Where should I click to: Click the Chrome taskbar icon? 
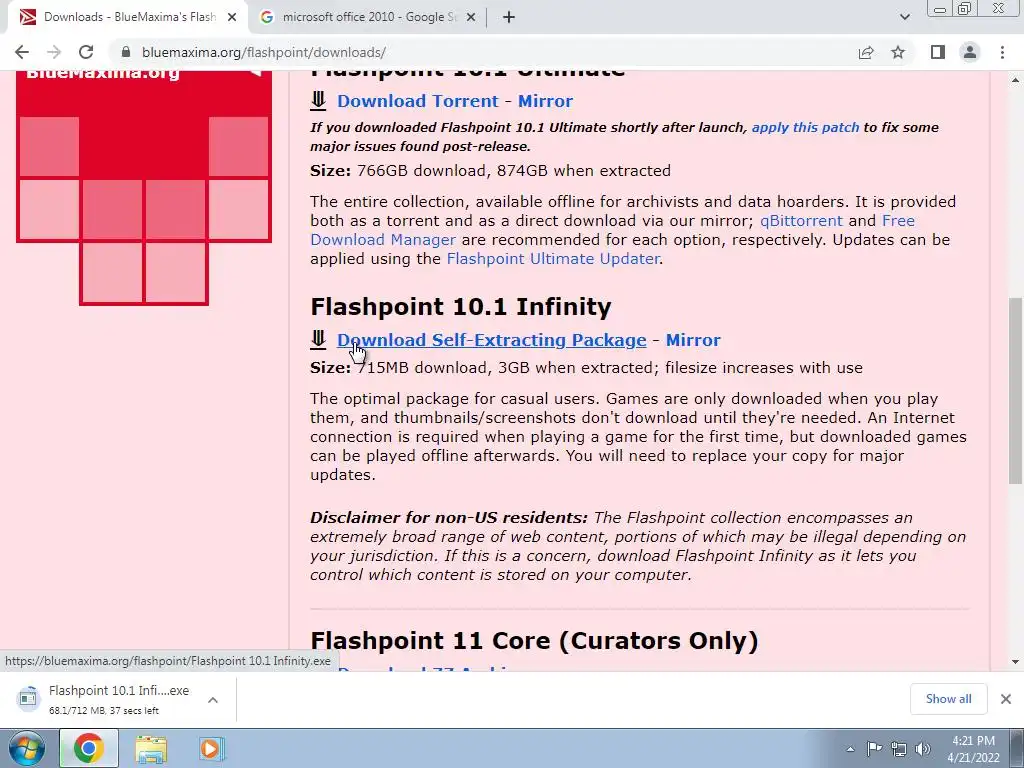click(89, 748)
